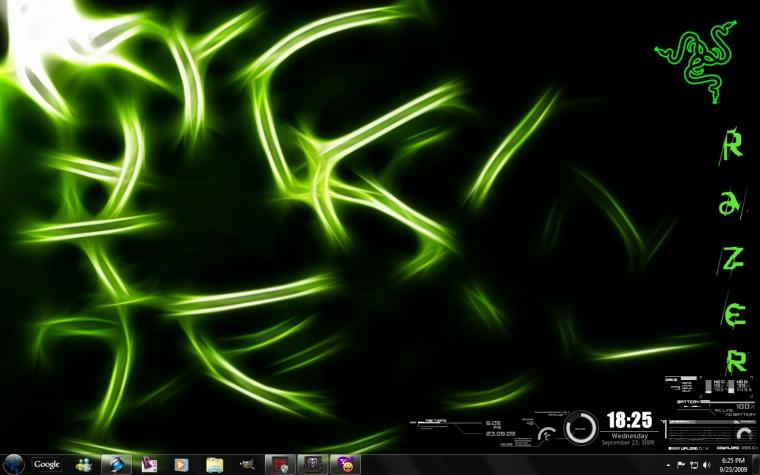This screenshot has width=760, height=475.
Task: Launch Windows Live Messenger from taskbar
Action: pos(84,465)
